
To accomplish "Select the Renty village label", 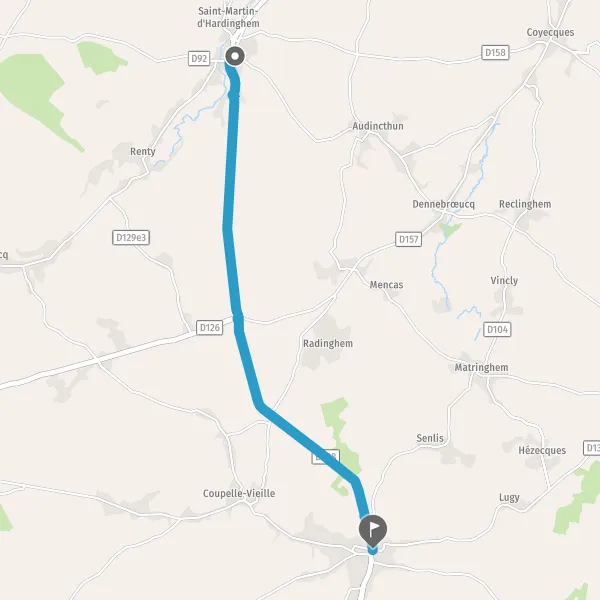I will click(143, 152).
